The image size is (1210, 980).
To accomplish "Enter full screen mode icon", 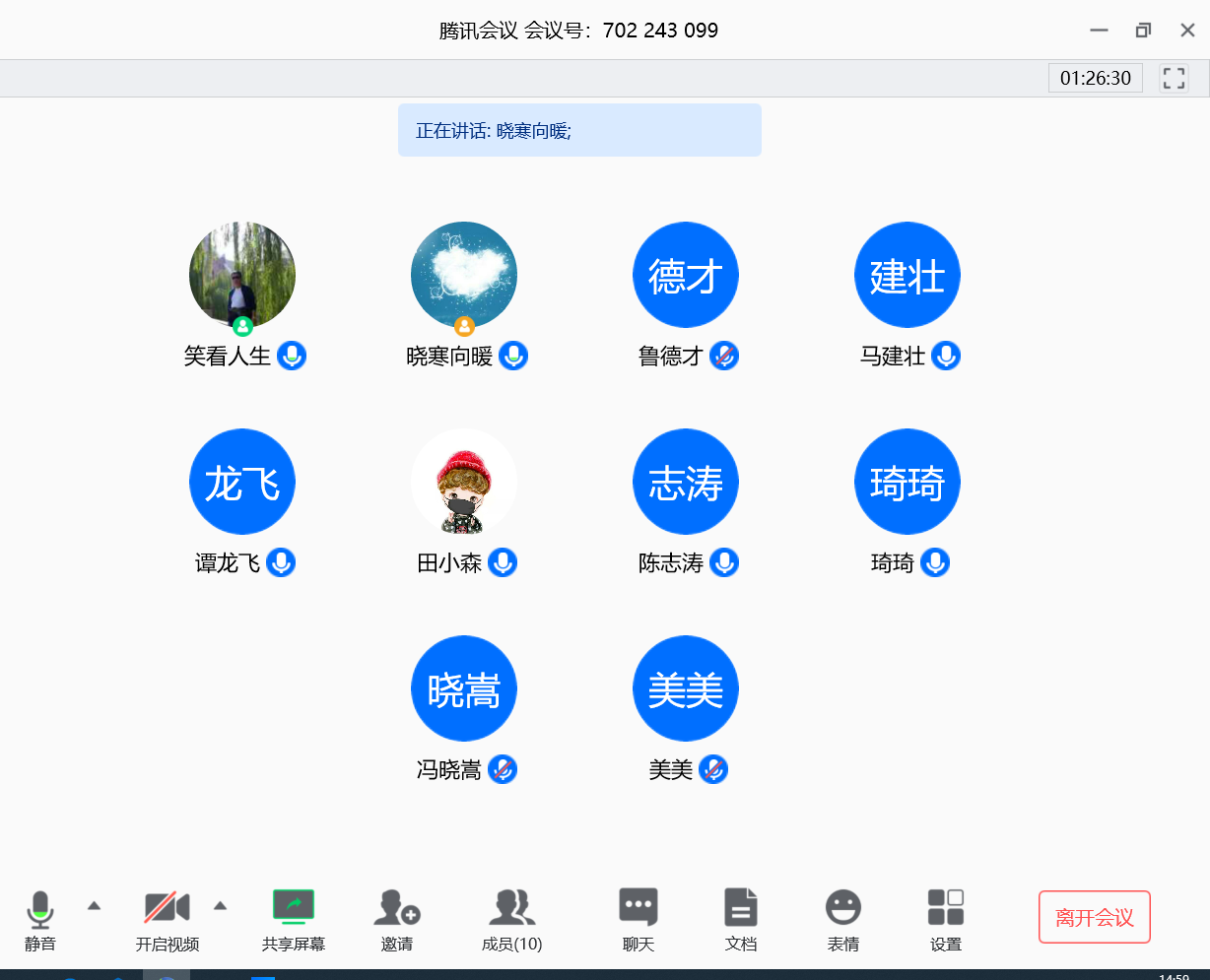I will point(1174,78).
